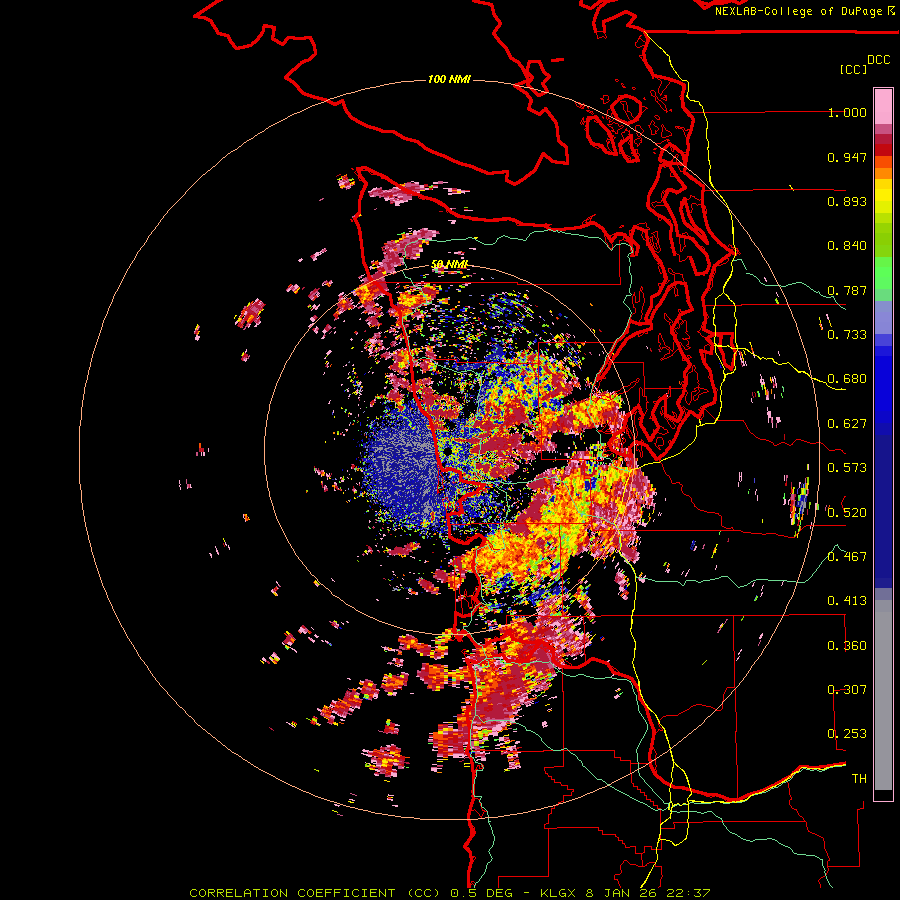Select the 0.253 scale value
This screenshot has width=900, height=900.
tap(847, 734)
